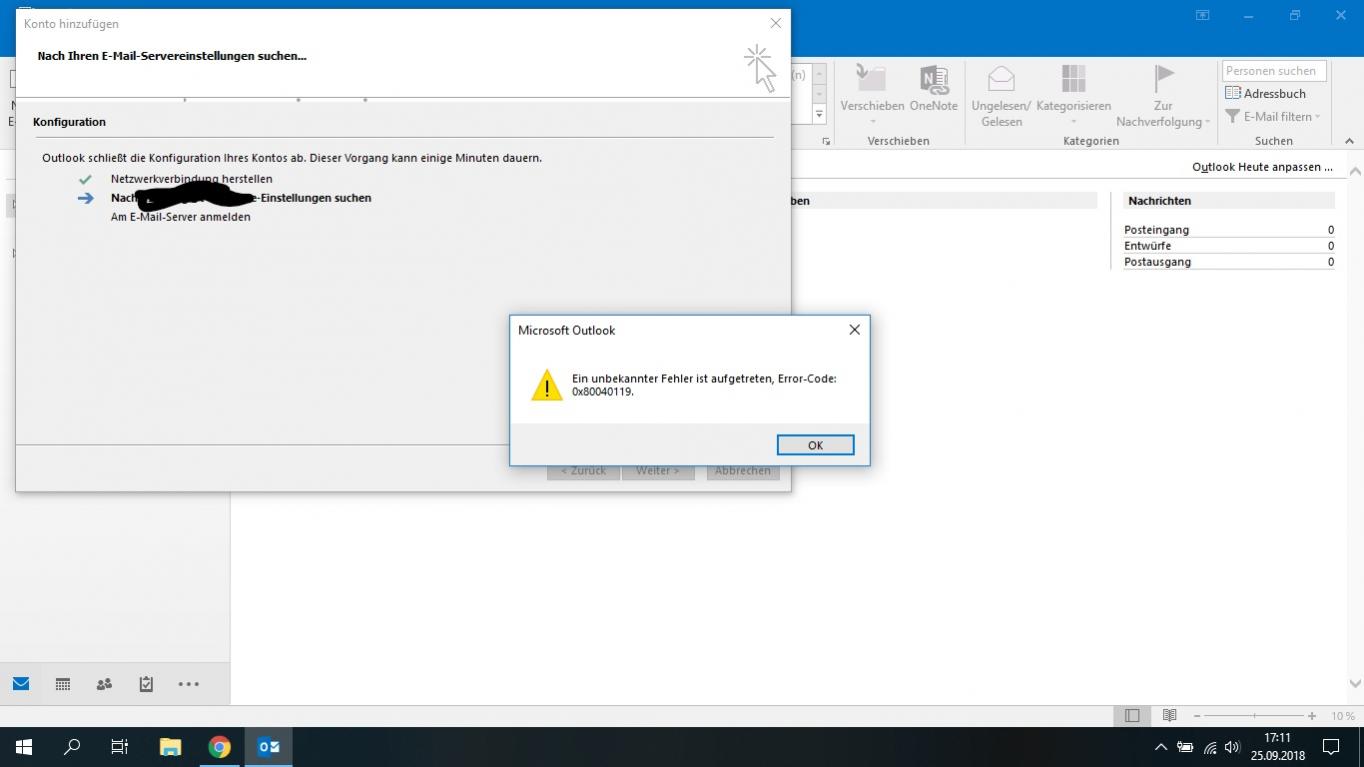The image size is (1364, 767).
Task: Click the OneNote ribbon icon
Action: (x=934, y=79)
